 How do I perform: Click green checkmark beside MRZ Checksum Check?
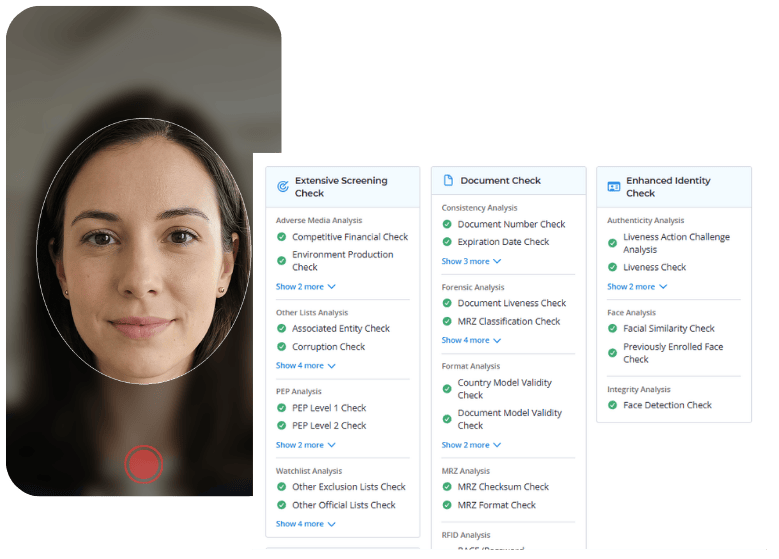447,487
